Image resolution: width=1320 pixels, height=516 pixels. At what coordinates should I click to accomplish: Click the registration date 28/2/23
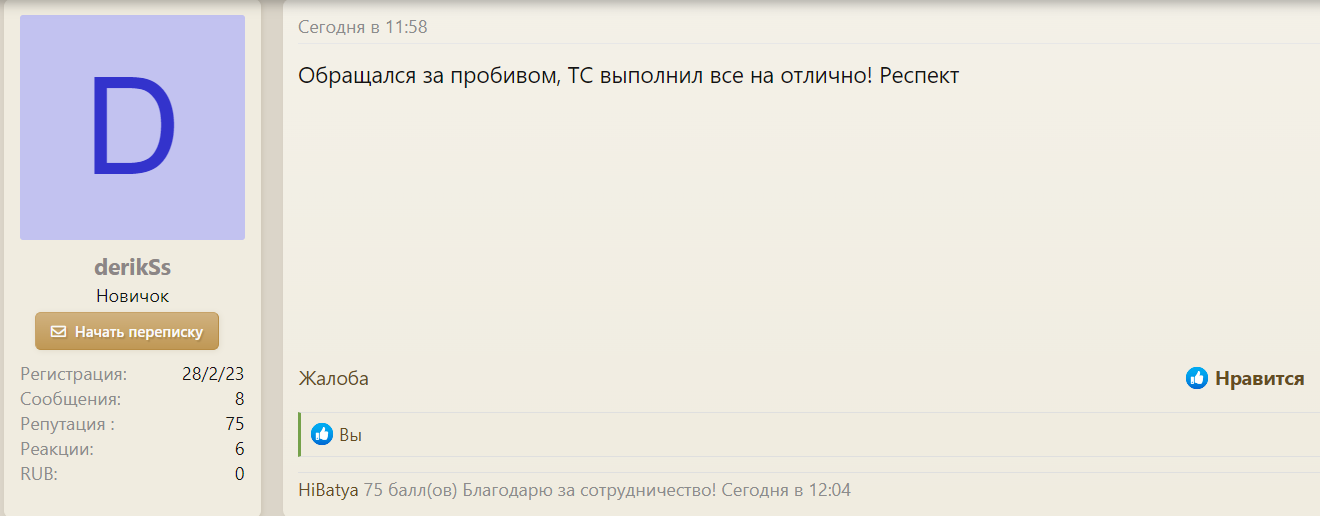(213, 375)
